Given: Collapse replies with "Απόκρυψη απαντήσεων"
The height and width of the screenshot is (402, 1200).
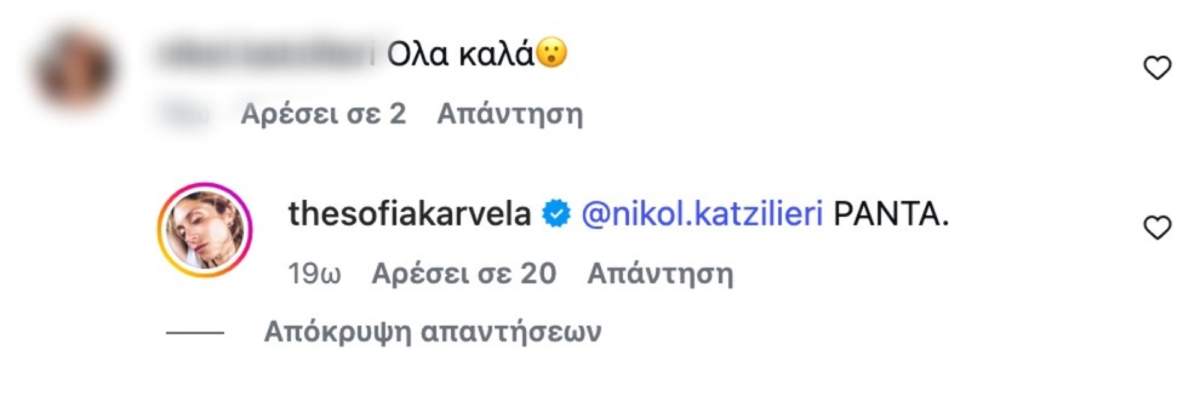Looking at the screenshot, I should 433,332.
